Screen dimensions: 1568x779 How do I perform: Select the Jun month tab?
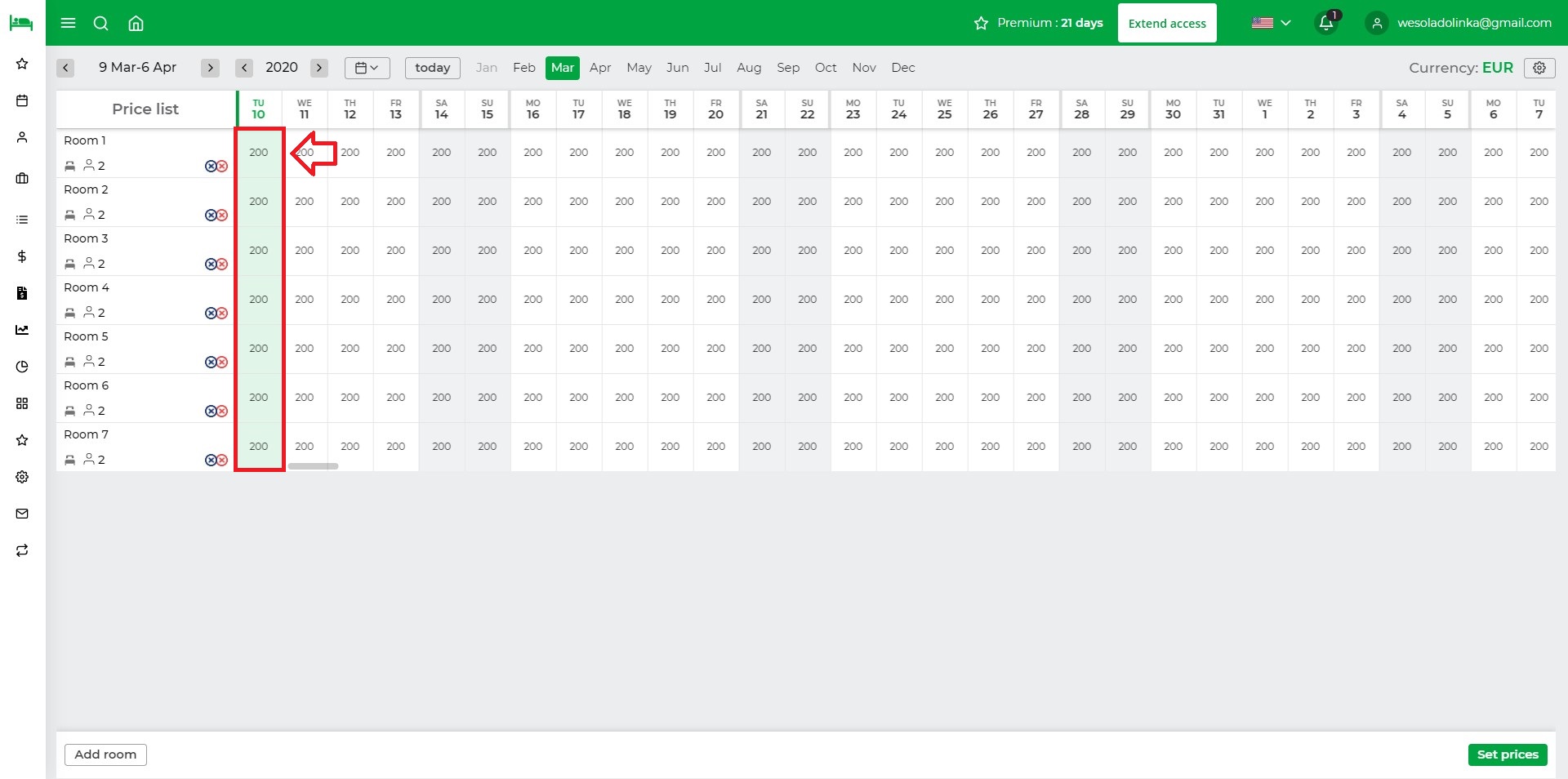tap(677, 68)
